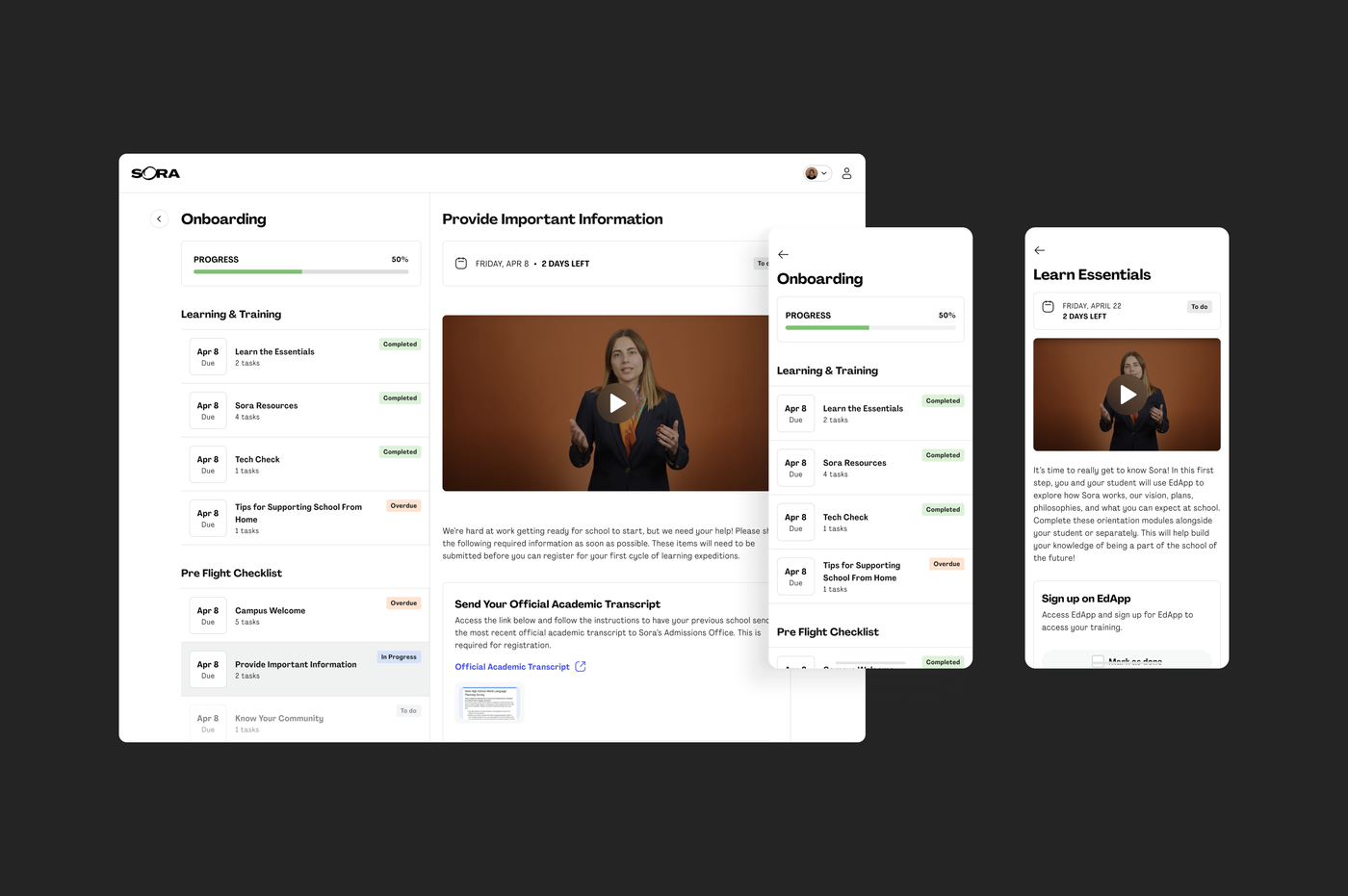The image size is (1348, 896).
Task: Open Tips for Supporting School From Home on mobile
Action: tap(870, 576)
